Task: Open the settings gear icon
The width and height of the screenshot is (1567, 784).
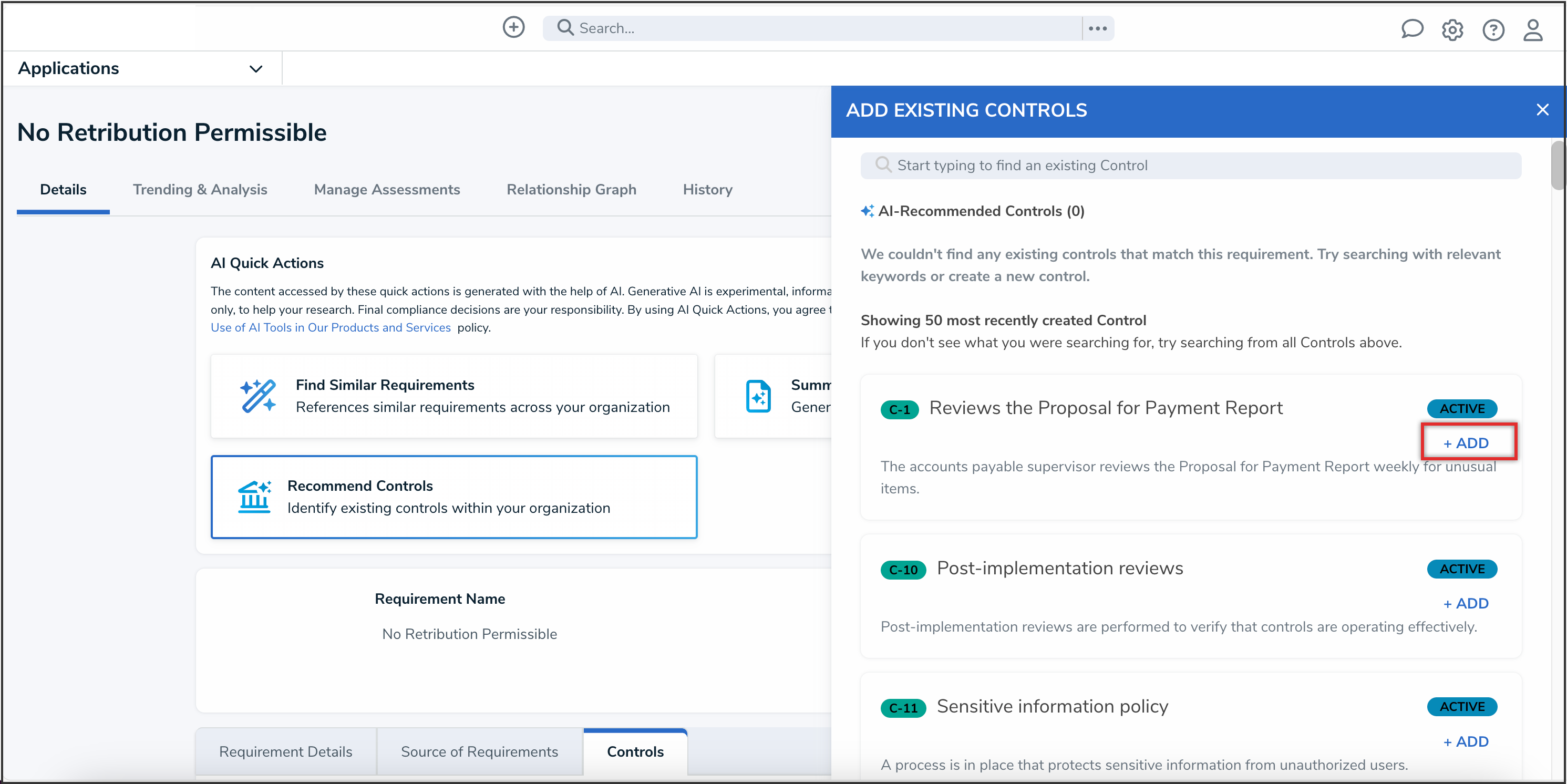Action: click(x=1452, y=29)
